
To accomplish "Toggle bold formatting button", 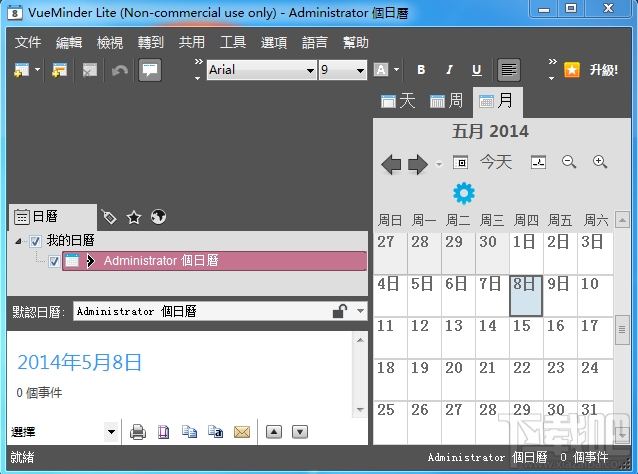I will pos(421,70).
